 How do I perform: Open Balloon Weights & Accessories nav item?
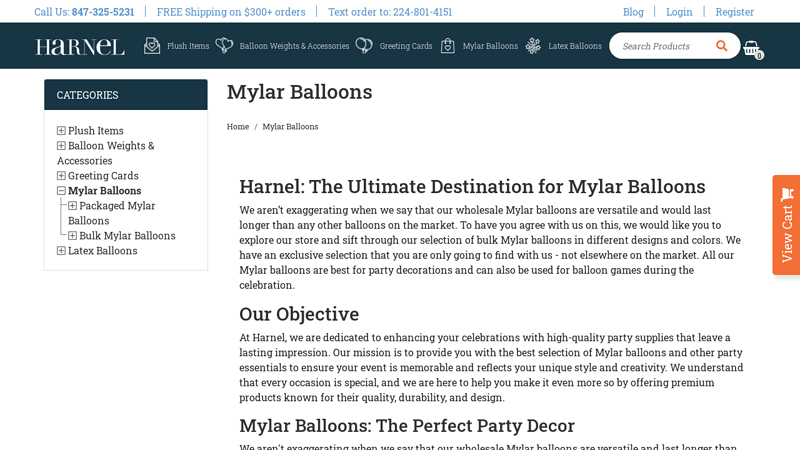[294, 46]
